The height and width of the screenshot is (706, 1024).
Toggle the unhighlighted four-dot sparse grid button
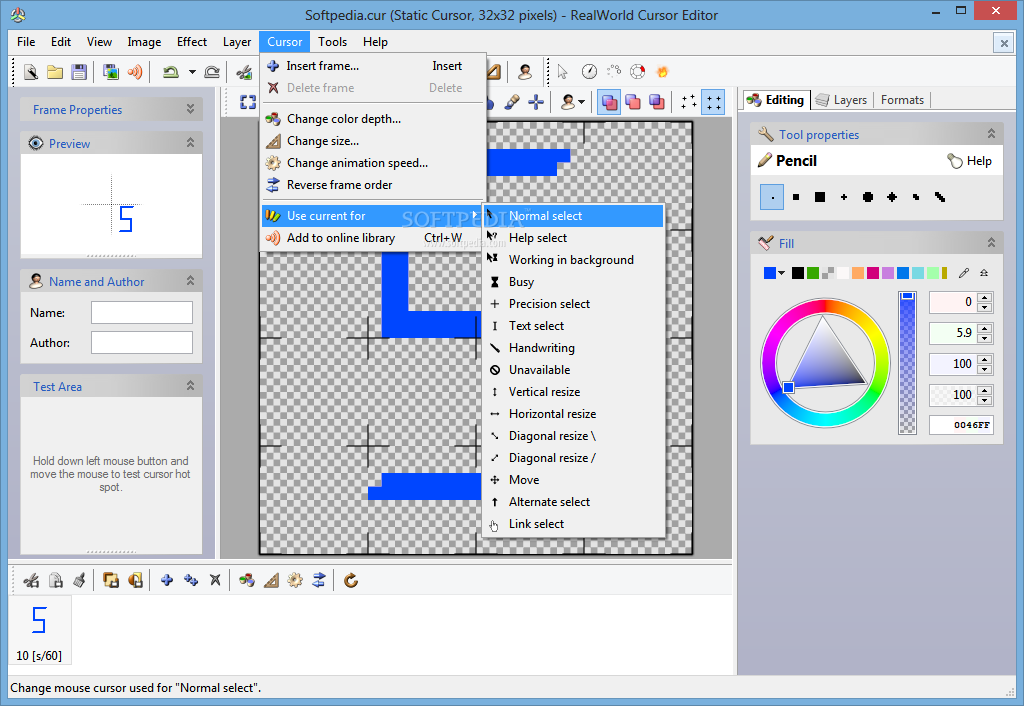point(688,102)
